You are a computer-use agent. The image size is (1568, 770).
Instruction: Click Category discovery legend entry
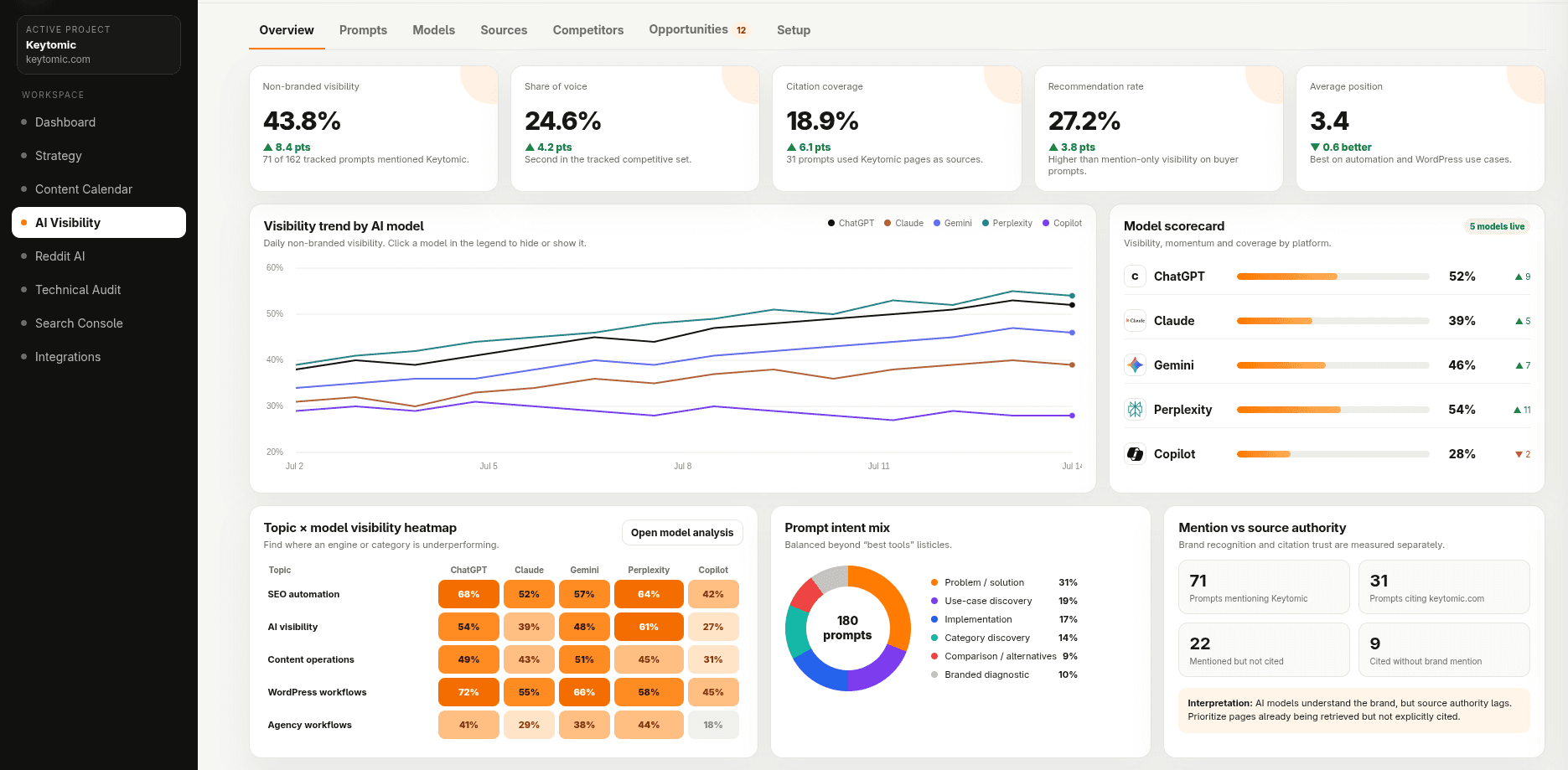(x=1004, y=638)
